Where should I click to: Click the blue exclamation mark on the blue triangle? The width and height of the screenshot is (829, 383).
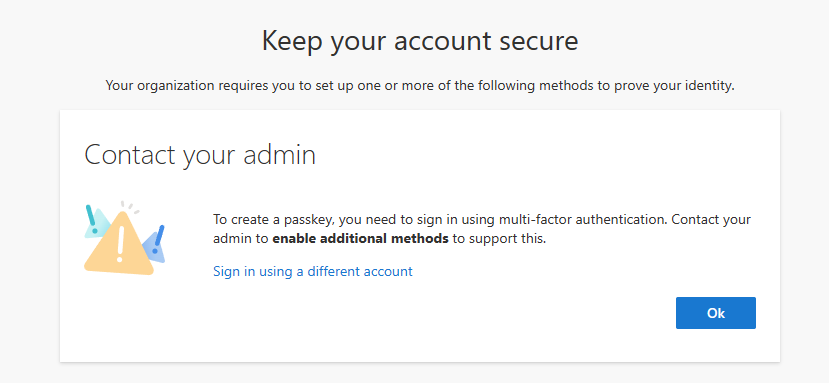[x=158, y=239]
